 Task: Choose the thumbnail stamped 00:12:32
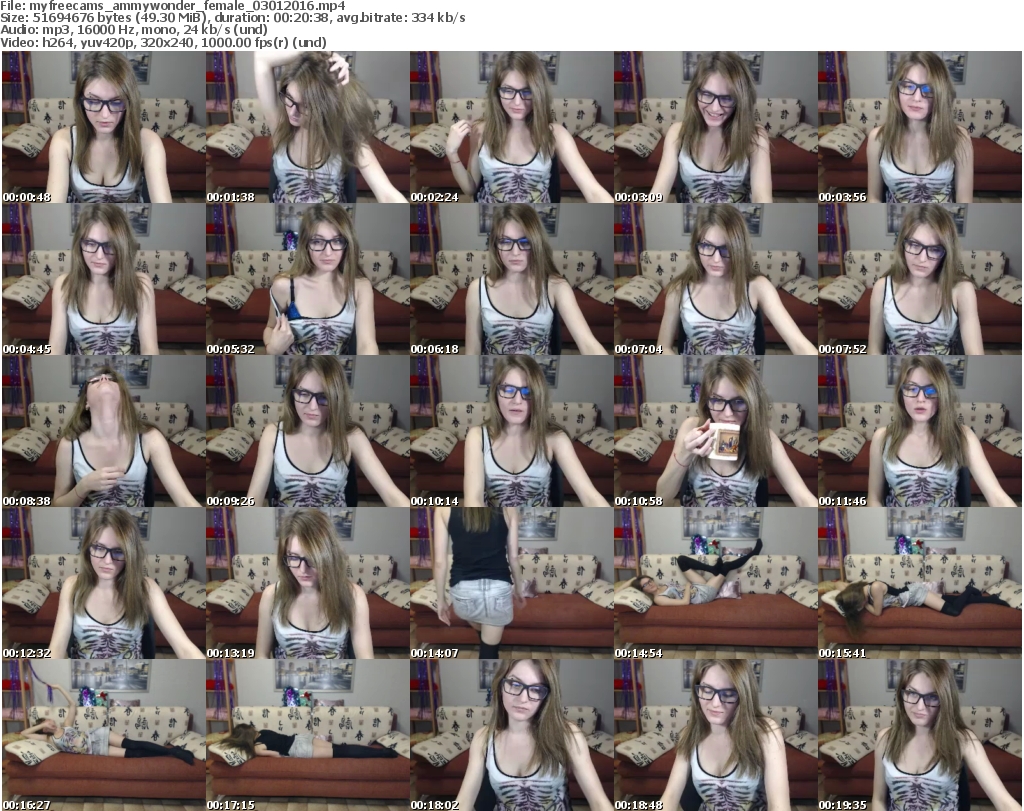[x=104, y=584]
